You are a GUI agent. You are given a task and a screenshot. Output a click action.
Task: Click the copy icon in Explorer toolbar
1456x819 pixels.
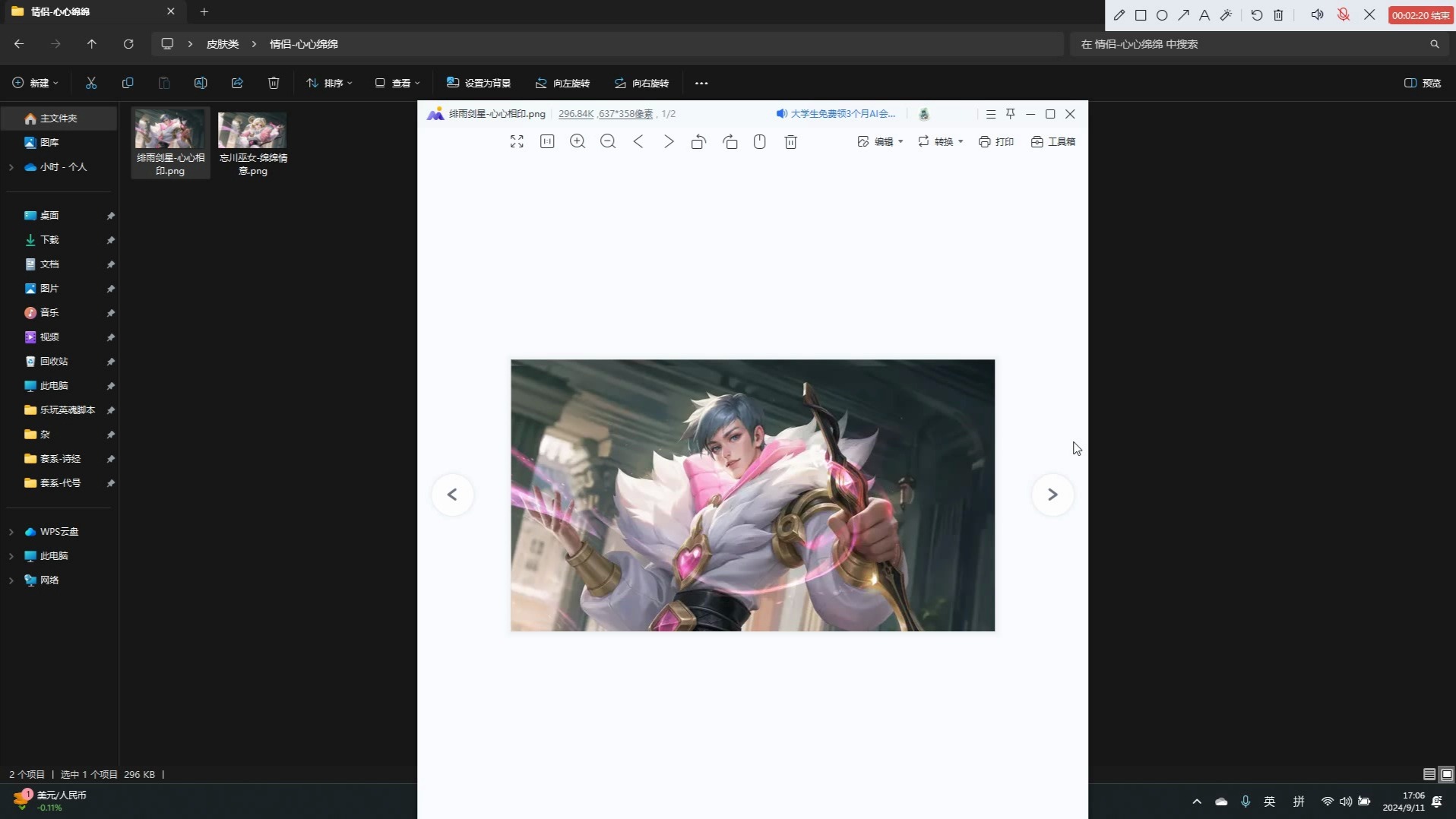pyautogui.click(x=128, y=83)
